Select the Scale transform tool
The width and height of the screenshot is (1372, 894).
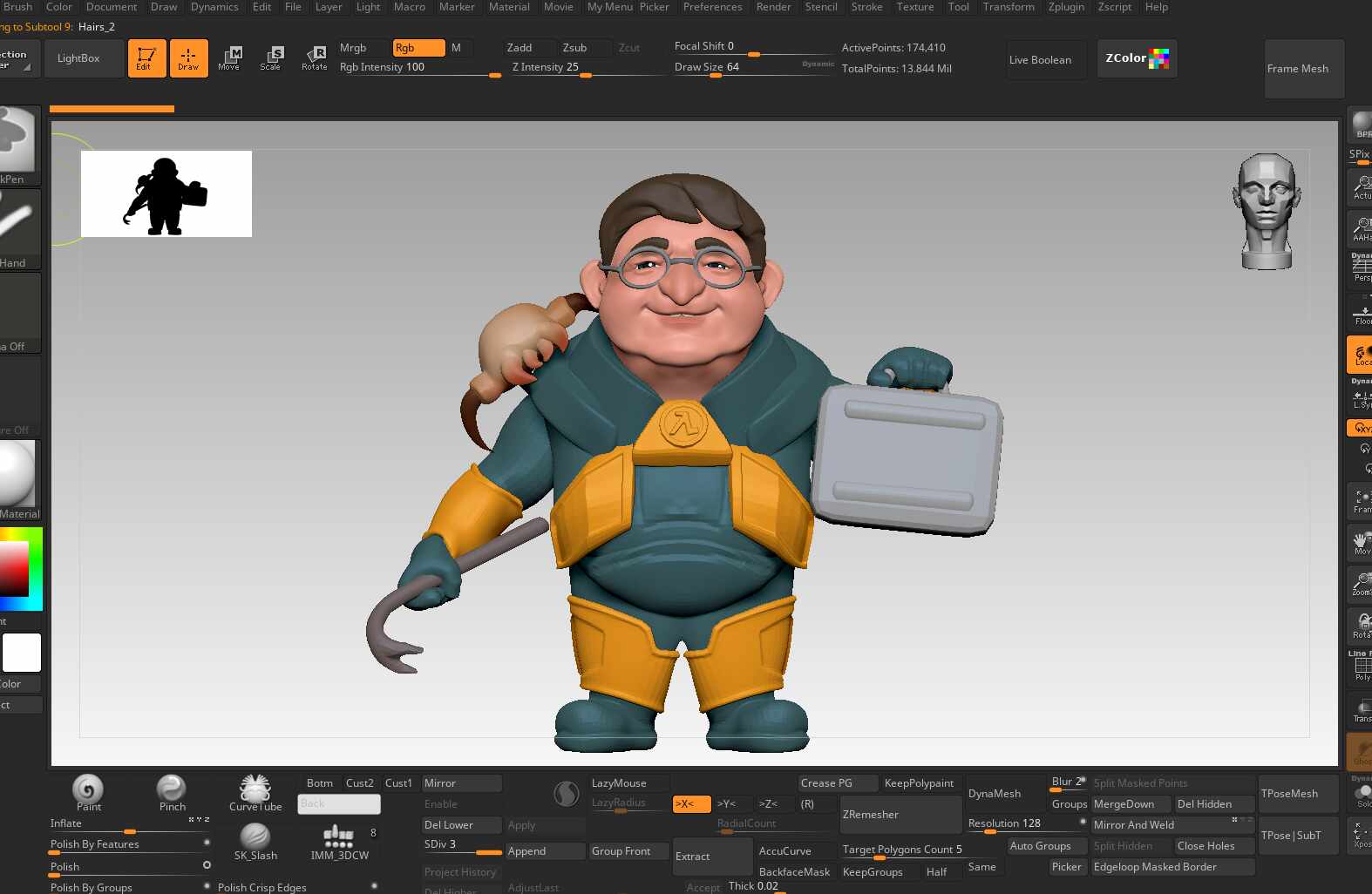coord(271,58)
